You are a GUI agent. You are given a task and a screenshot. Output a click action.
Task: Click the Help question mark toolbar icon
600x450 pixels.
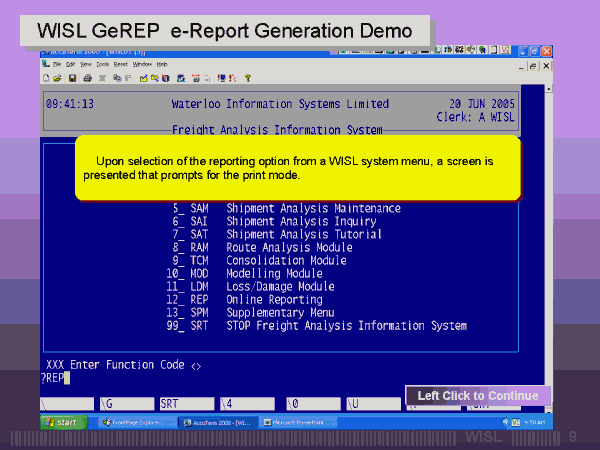coord(247,77)
